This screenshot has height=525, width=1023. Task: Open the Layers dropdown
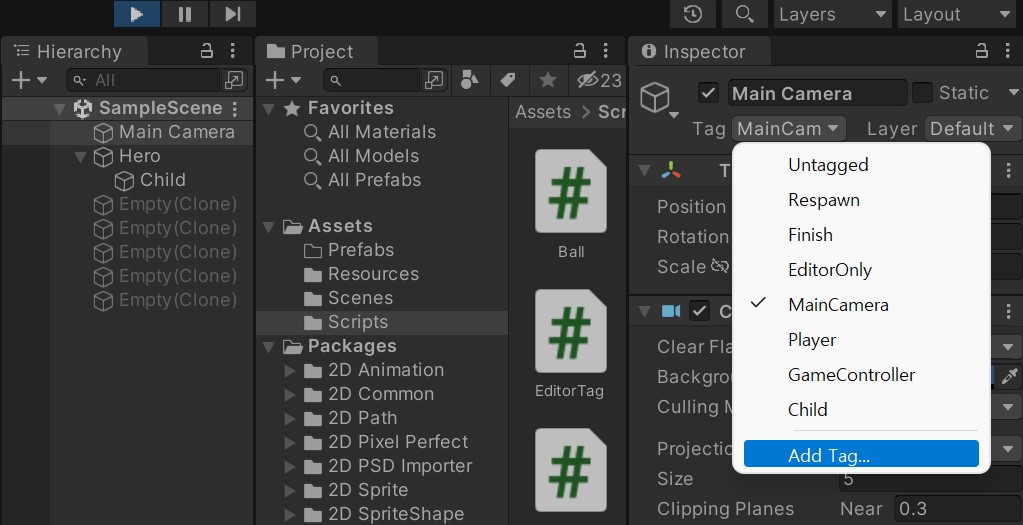coord(833,14)
